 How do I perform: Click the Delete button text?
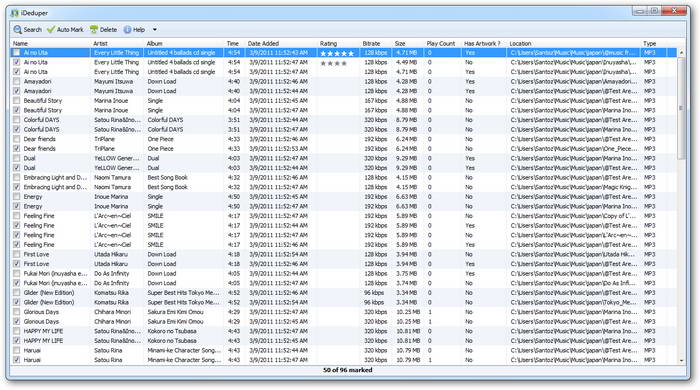click(108, 30)
